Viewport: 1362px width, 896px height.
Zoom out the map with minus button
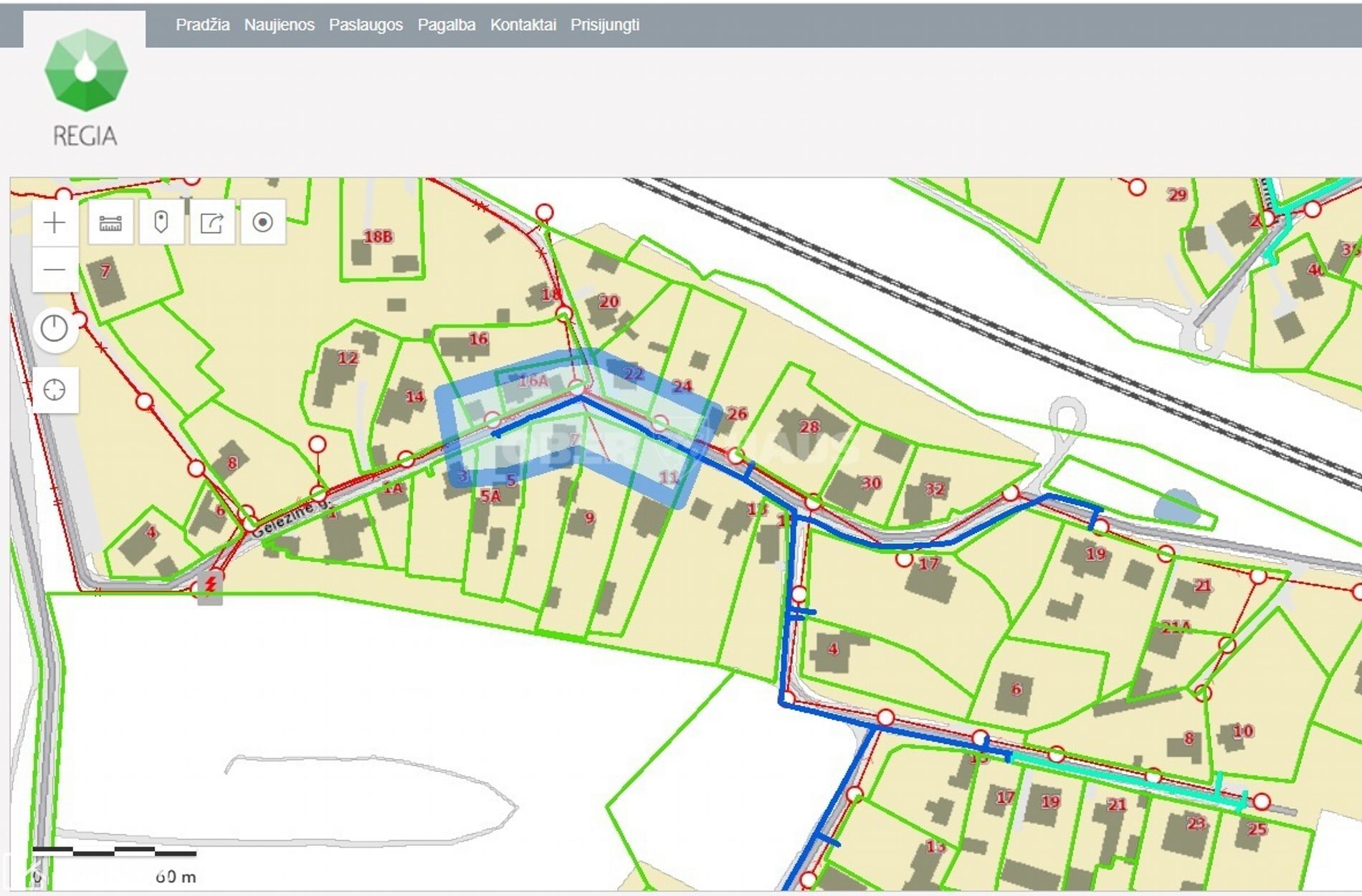tap(54, 270)
